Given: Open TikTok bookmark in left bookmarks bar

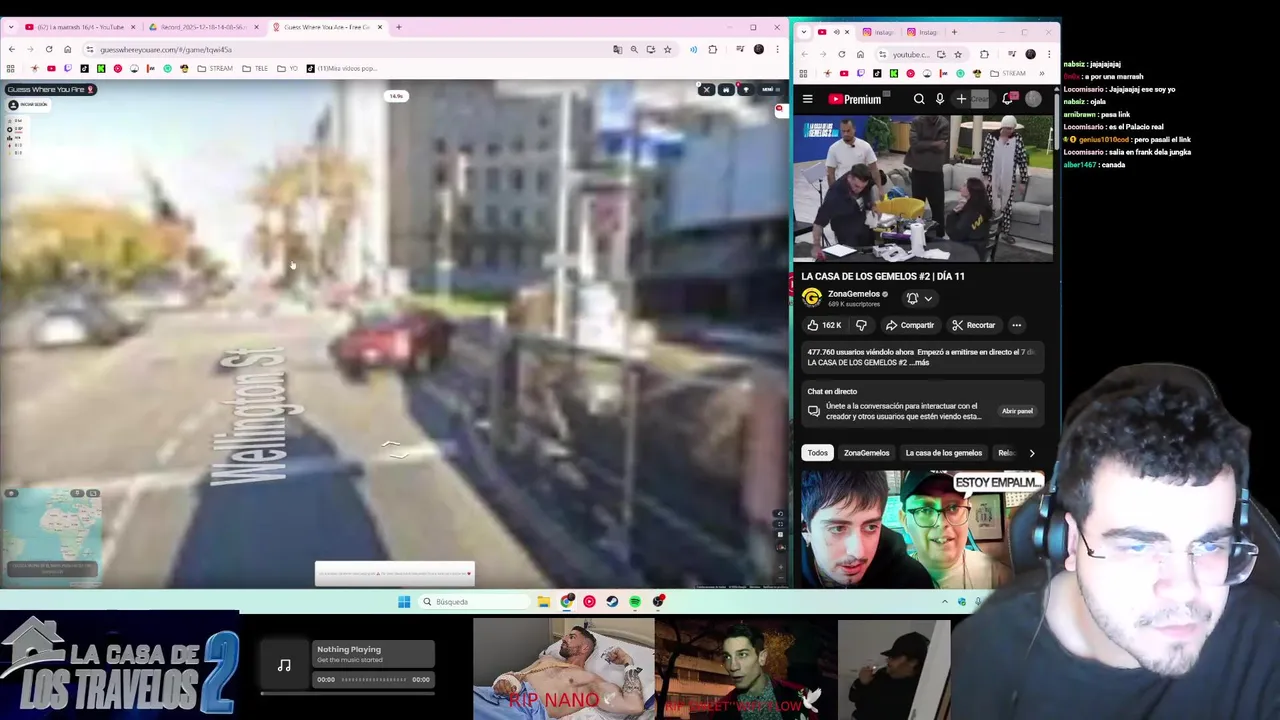Looking at the screenshot, I should coord(84,68).
